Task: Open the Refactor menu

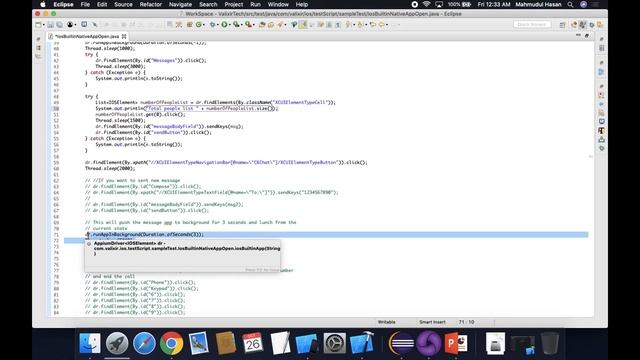Action: click(151, 4)
